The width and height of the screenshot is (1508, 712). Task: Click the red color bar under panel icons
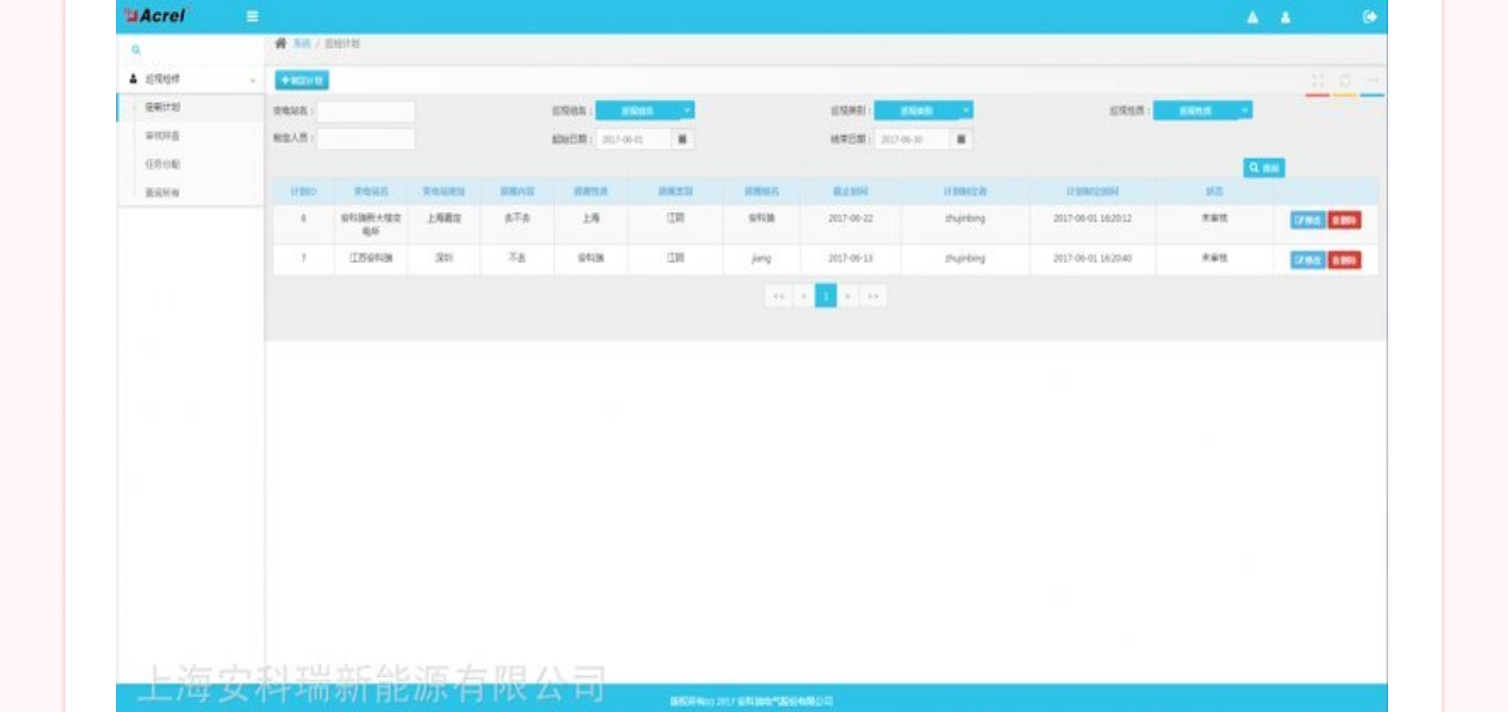coord(1317,95)
